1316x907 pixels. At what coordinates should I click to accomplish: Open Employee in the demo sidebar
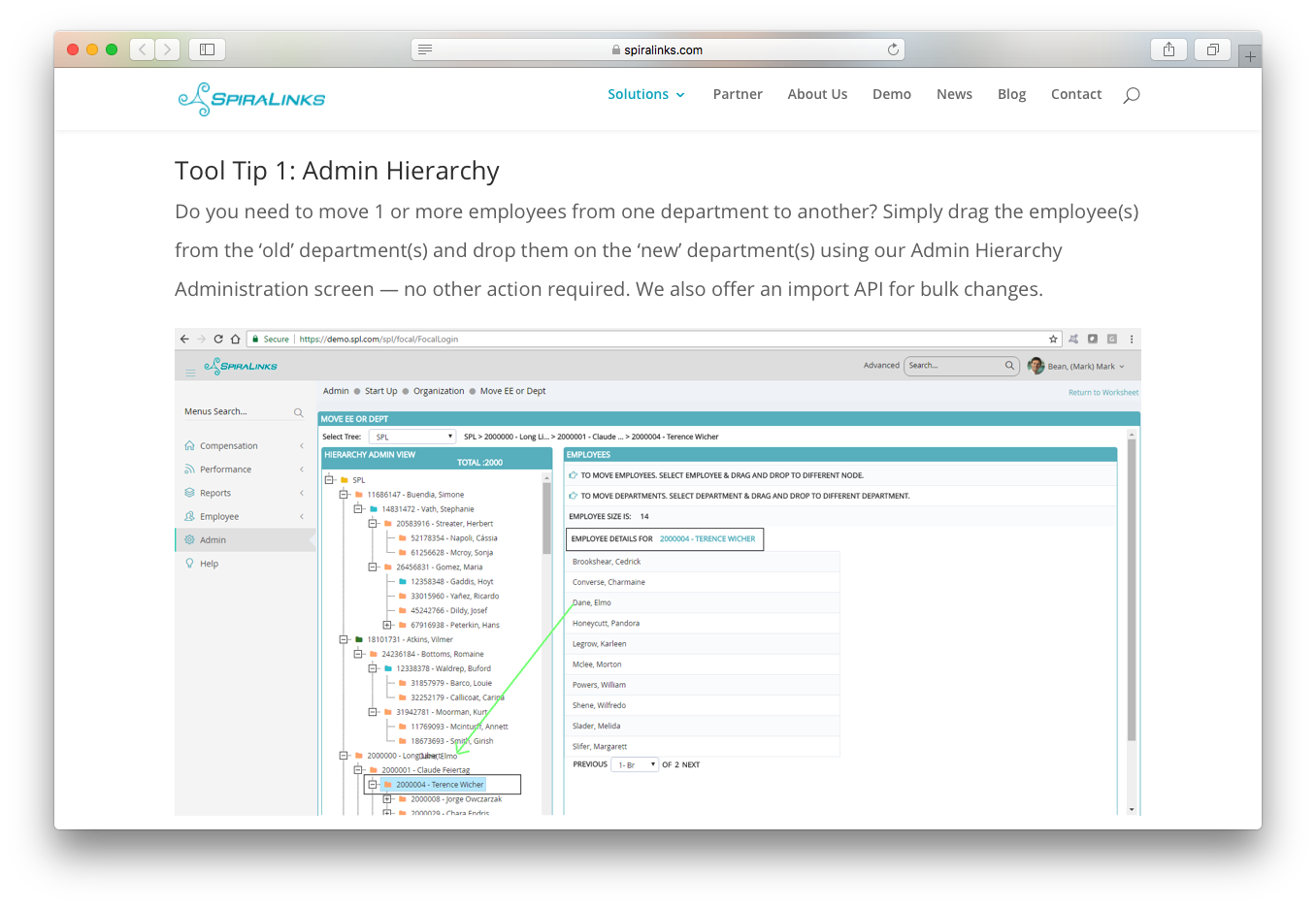[x=219, y=517]
